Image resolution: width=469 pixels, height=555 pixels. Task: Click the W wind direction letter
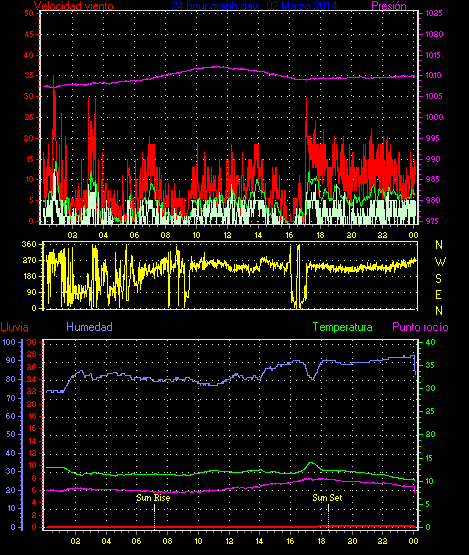tap(440, 262)
